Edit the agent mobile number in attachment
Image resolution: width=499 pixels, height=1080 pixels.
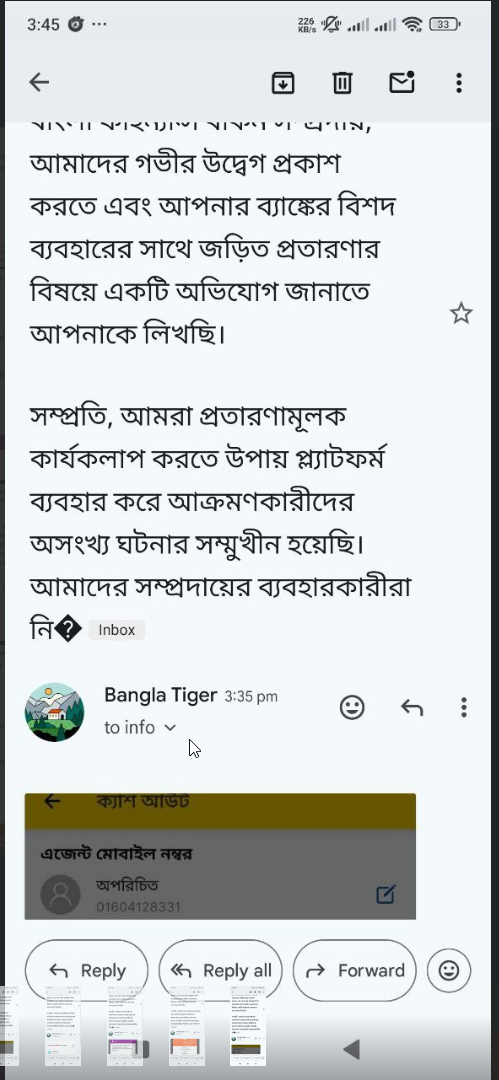coord(386,895)
